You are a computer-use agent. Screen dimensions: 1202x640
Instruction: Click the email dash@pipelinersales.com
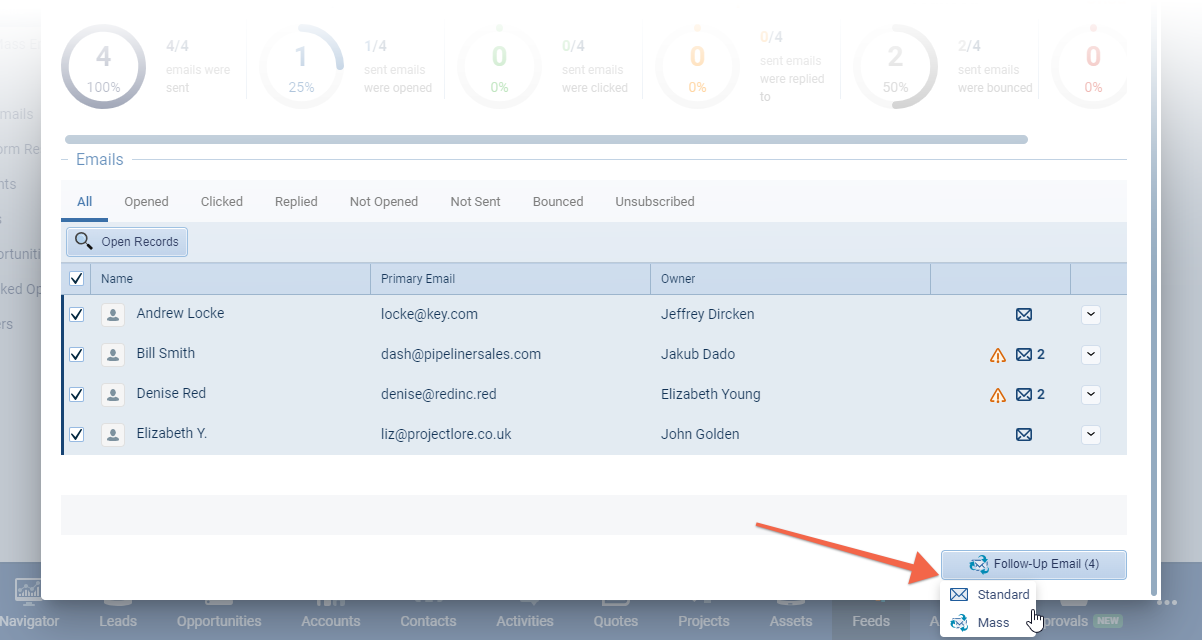(461, 354)
